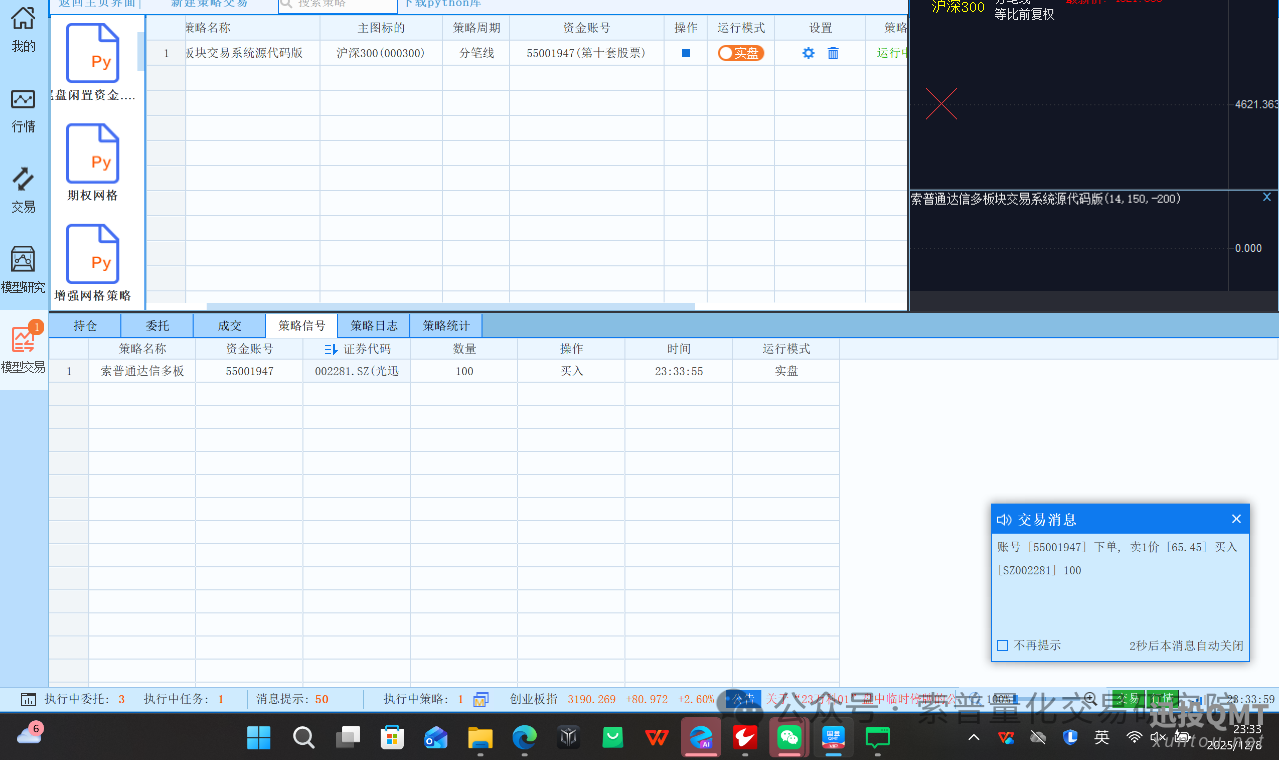Viewport: 1279px width, 760px height.
Task: Click the 搜索策略 search input field
Action: [337, 4]
